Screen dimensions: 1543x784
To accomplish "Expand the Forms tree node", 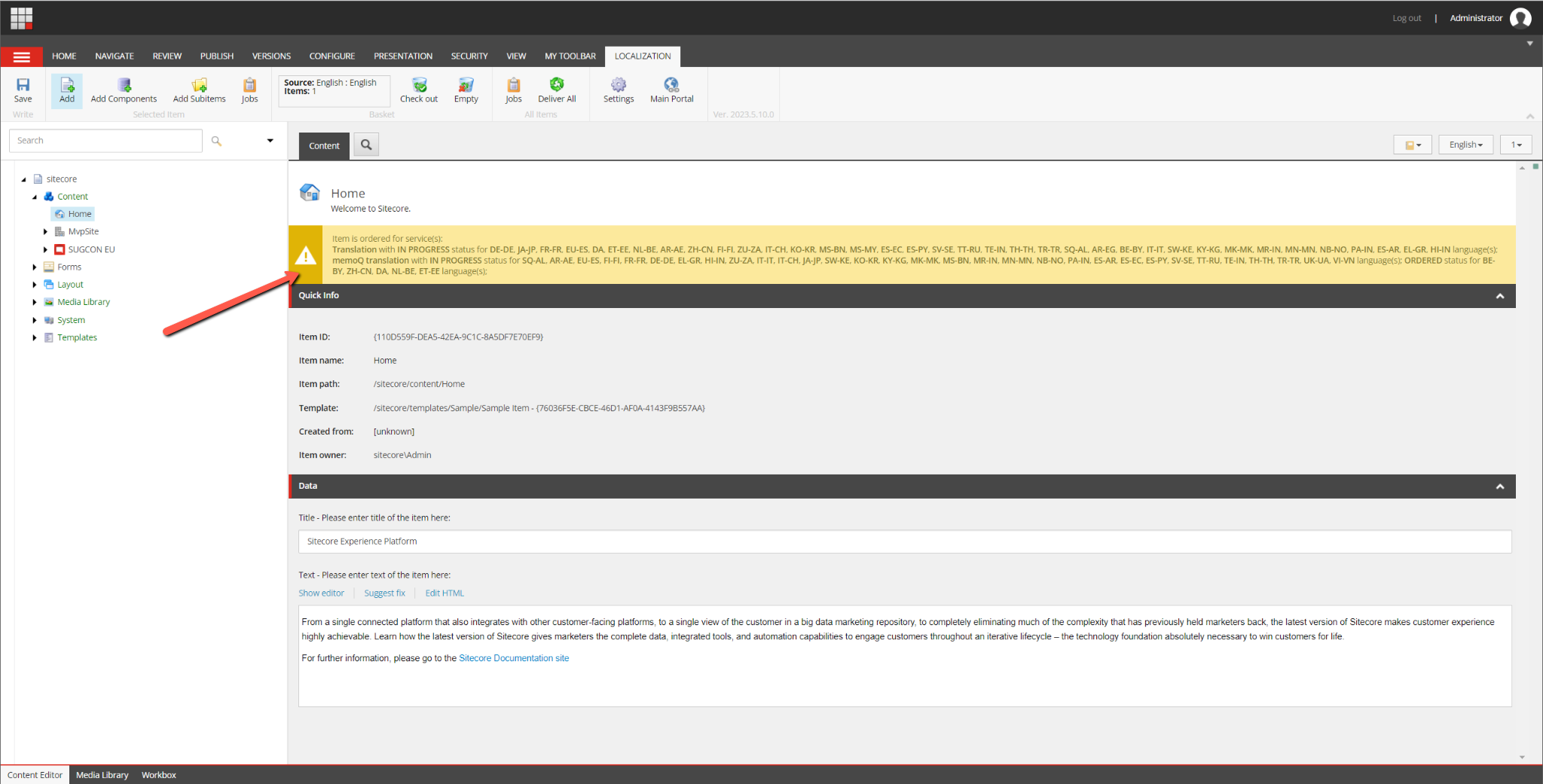I will (x=35, y=267).
